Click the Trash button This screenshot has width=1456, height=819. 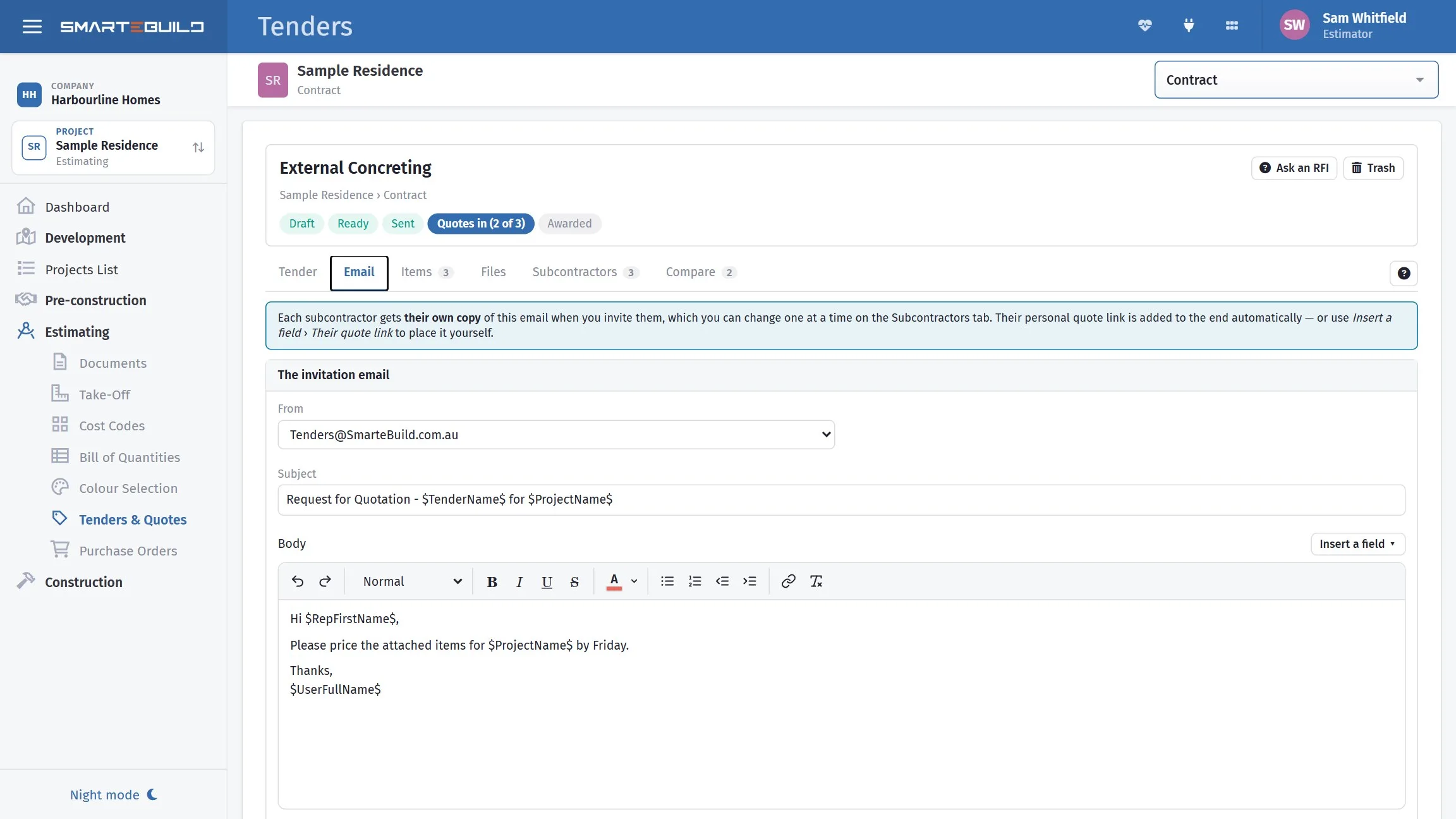point(1373,168)
